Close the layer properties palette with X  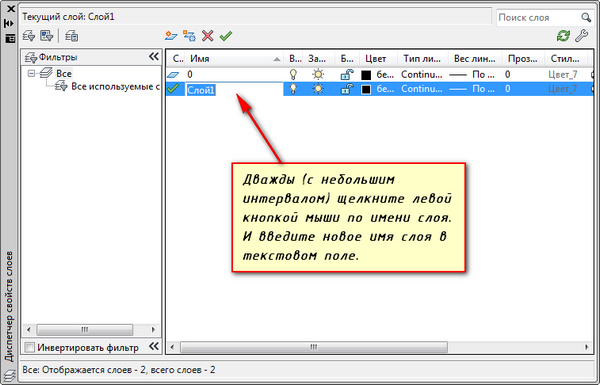click(x=10, y=8)
